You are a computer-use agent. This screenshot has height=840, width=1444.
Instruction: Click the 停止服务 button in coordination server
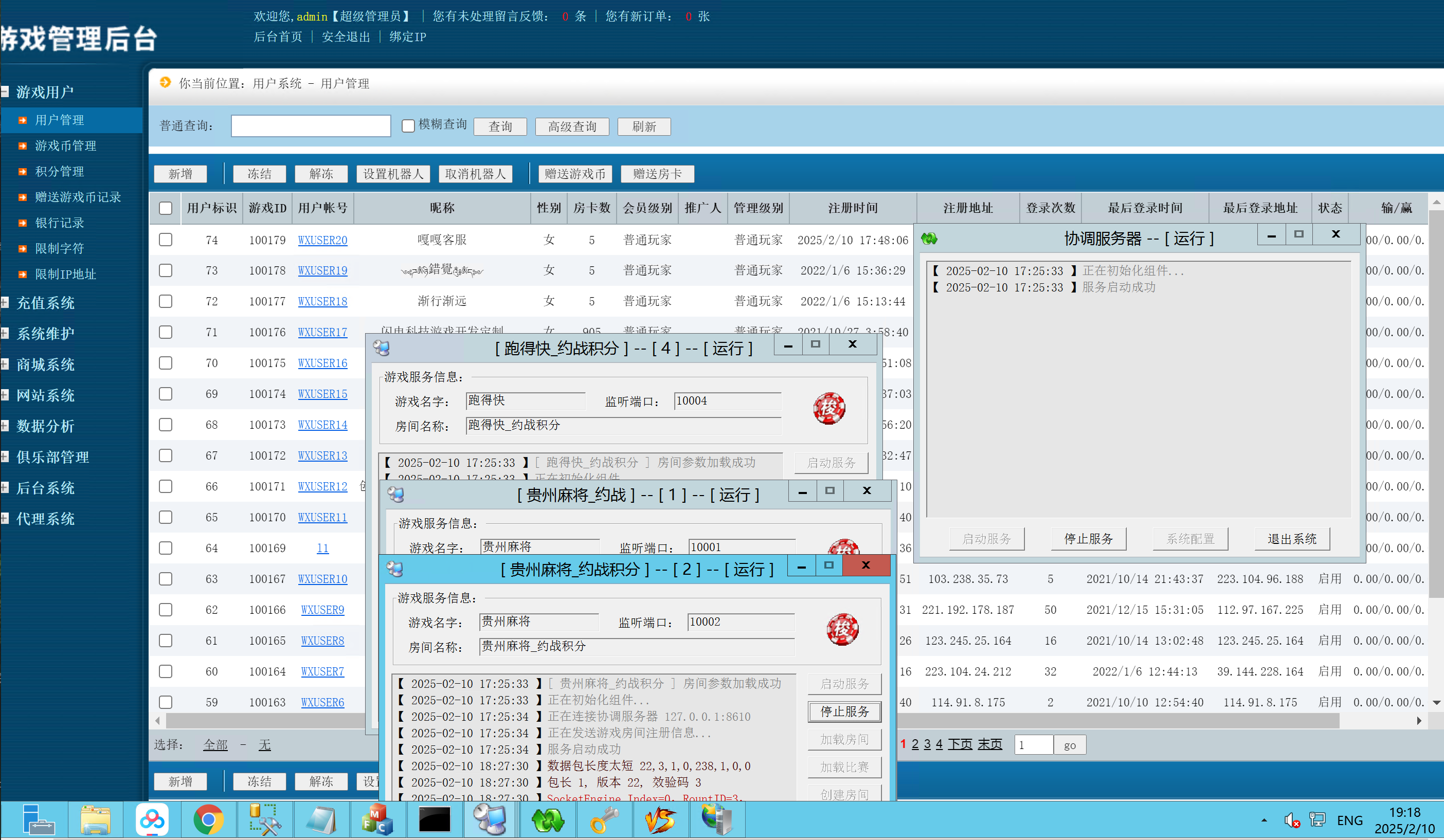coord(1088,539)
